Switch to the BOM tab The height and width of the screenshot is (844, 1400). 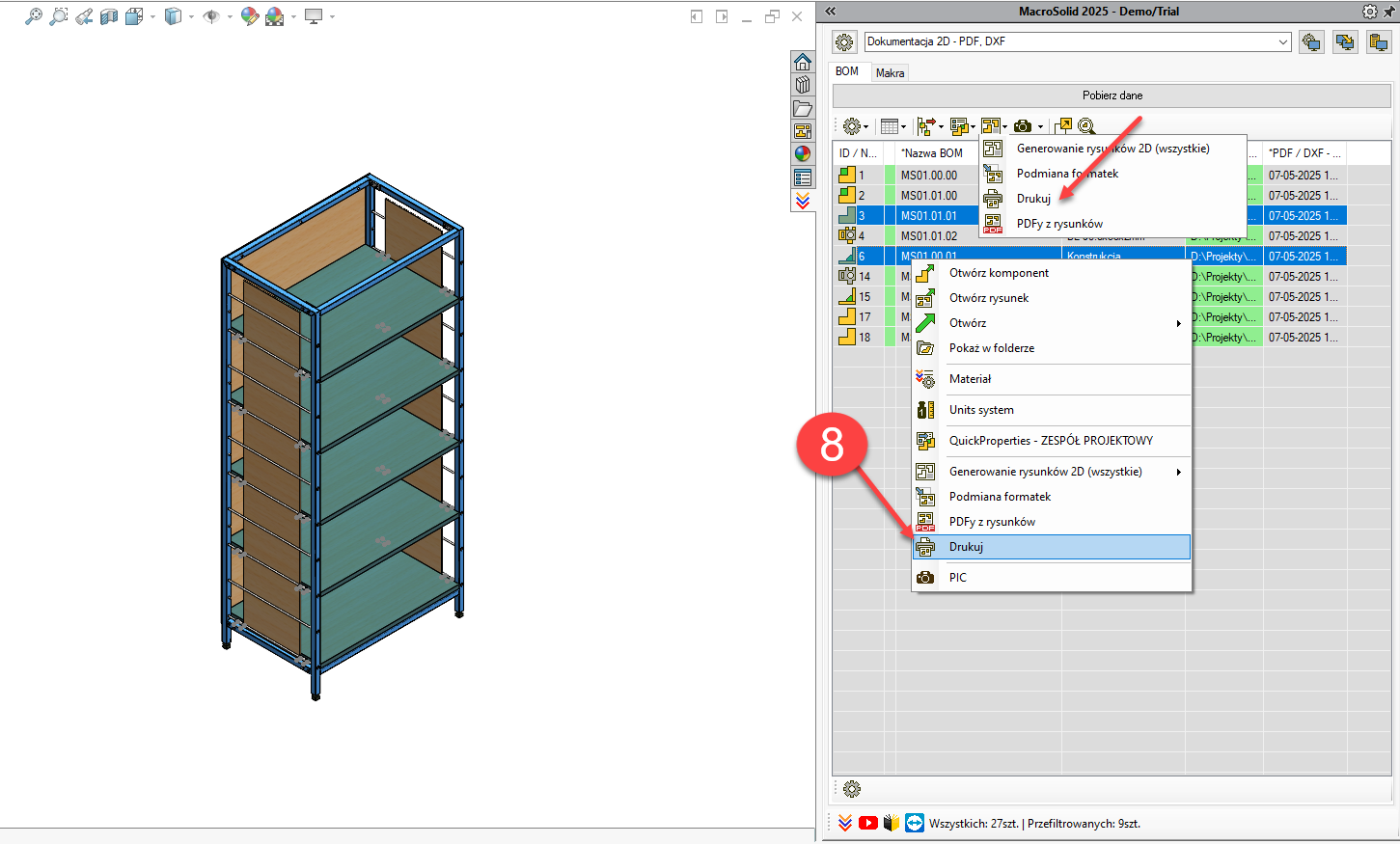click(x=847, y=71)
